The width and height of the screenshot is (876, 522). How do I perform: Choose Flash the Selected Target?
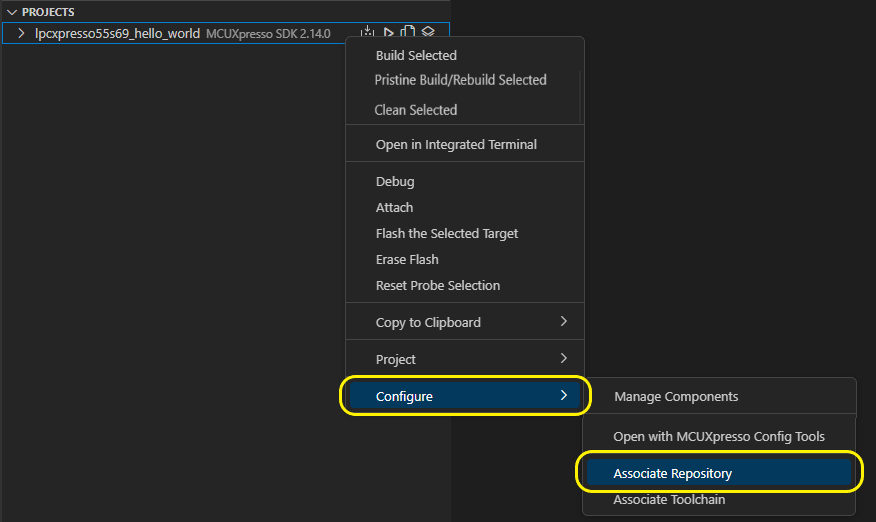(465, 234)
